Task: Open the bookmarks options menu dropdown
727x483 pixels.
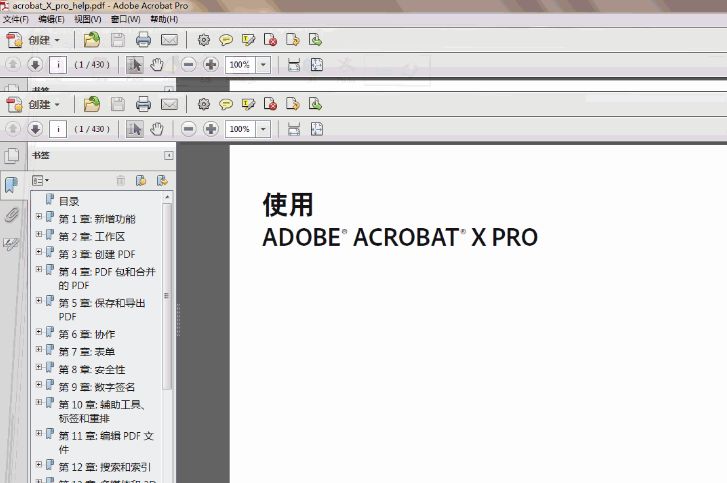Action: tap(40, 180)
